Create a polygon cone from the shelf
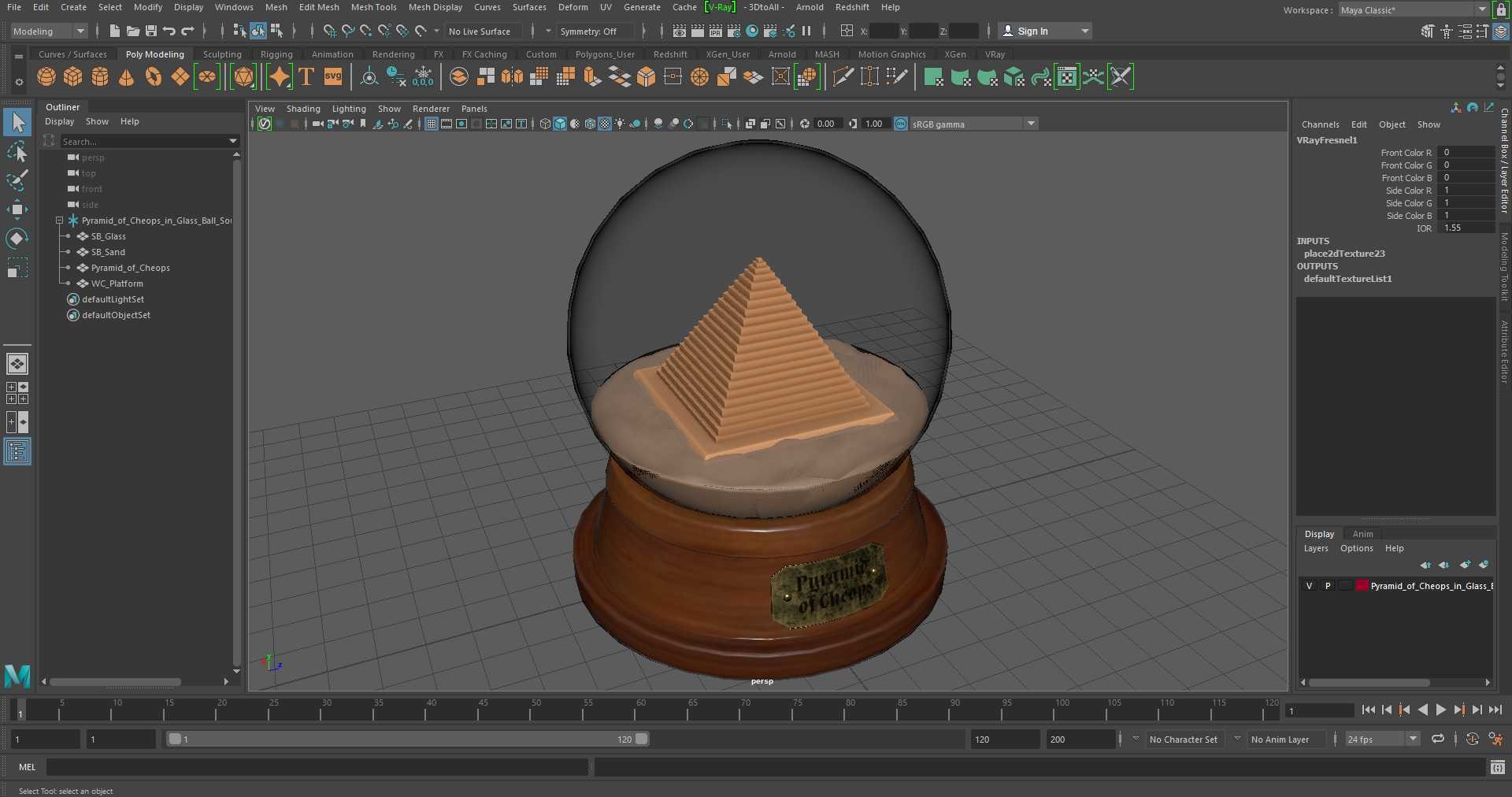This screenshot has width=1512, height=797. [126, 77]
